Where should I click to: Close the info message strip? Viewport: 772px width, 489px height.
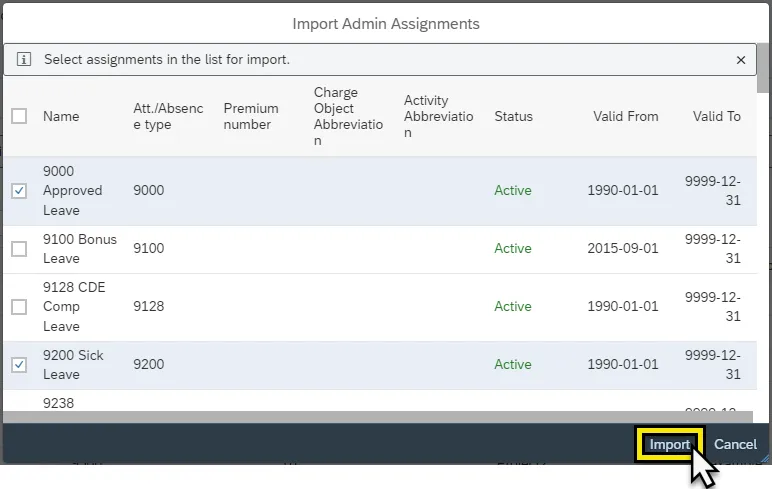pyautogui.click(x=740, y=60)
